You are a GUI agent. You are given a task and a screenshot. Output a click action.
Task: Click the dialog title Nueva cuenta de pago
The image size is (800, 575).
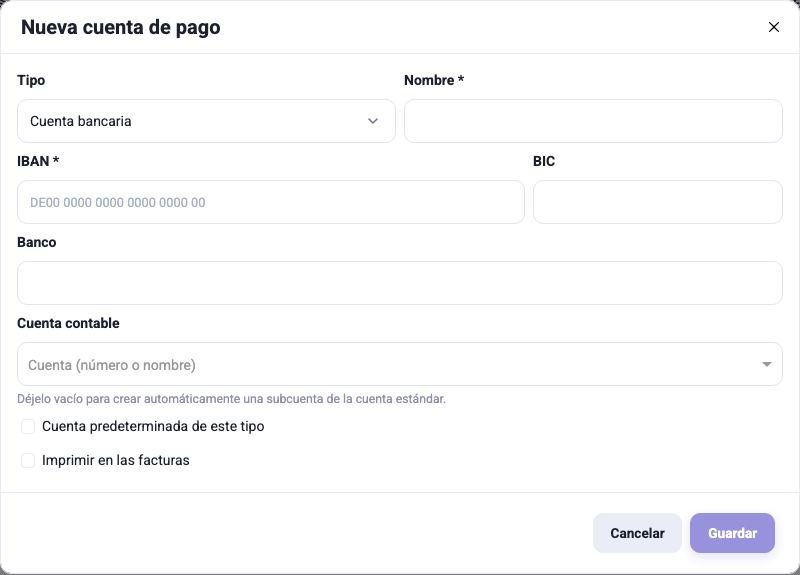point(121,27)
